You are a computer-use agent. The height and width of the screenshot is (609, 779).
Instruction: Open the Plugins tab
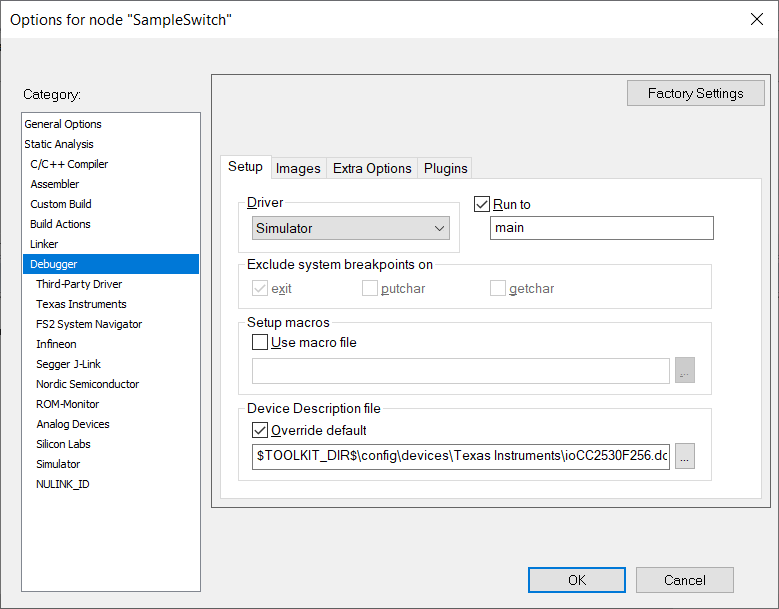click(445, 168)
